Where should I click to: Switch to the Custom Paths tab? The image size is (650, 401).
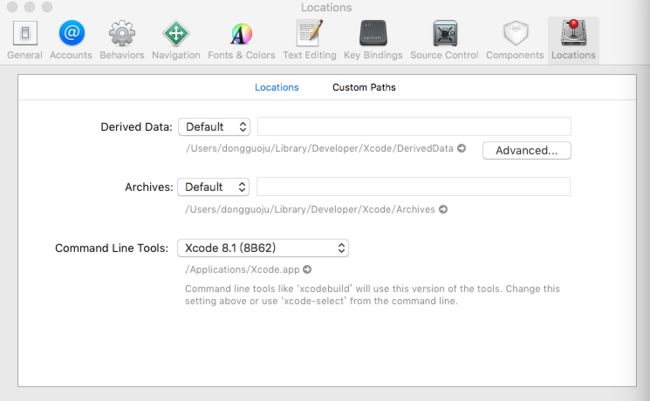(364, 87)
